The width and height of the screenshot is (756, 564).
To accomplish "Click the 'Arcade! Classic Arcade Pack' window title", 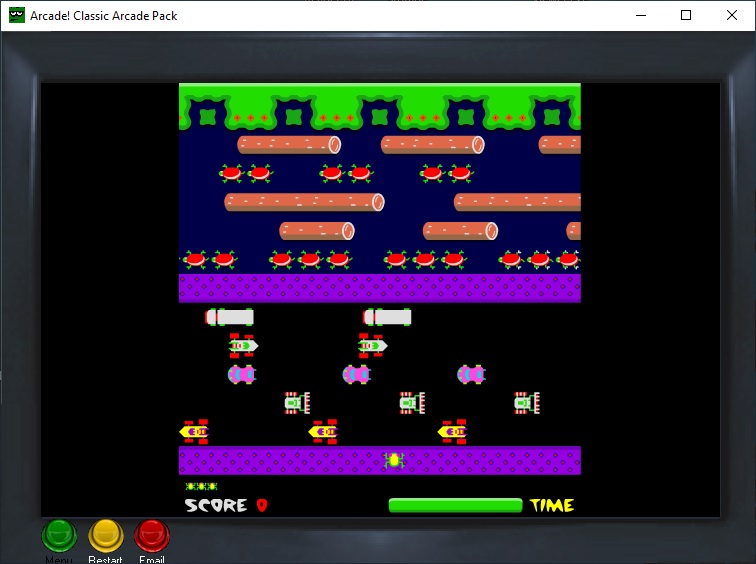I will click(x=104, y=16).
